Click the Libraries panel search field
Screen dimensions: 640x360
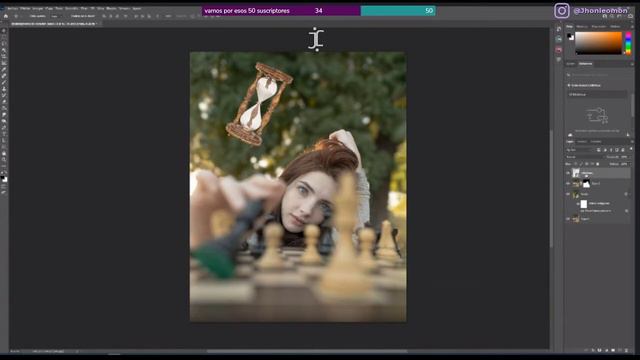click(x=598, y=76)
